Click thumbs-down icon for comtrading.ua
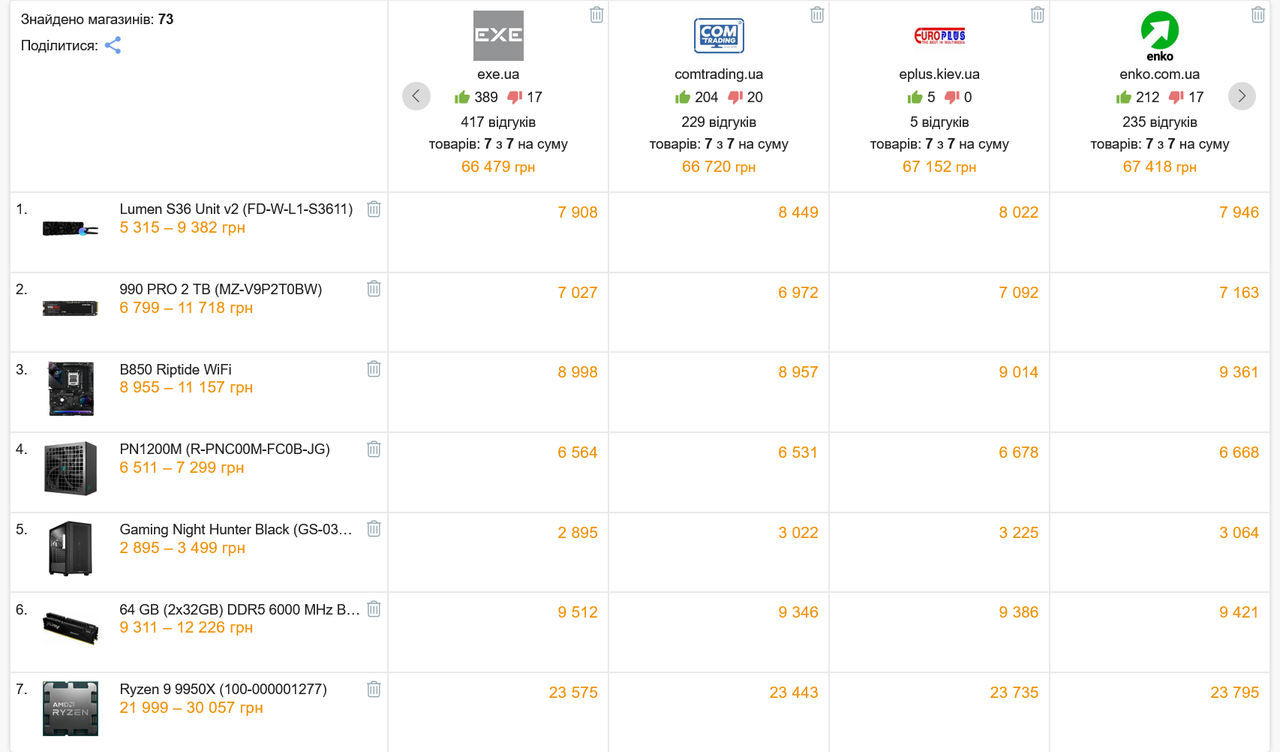Image resolution: width=1280 pixels, height=752 pixels. (x=736, y=97)
